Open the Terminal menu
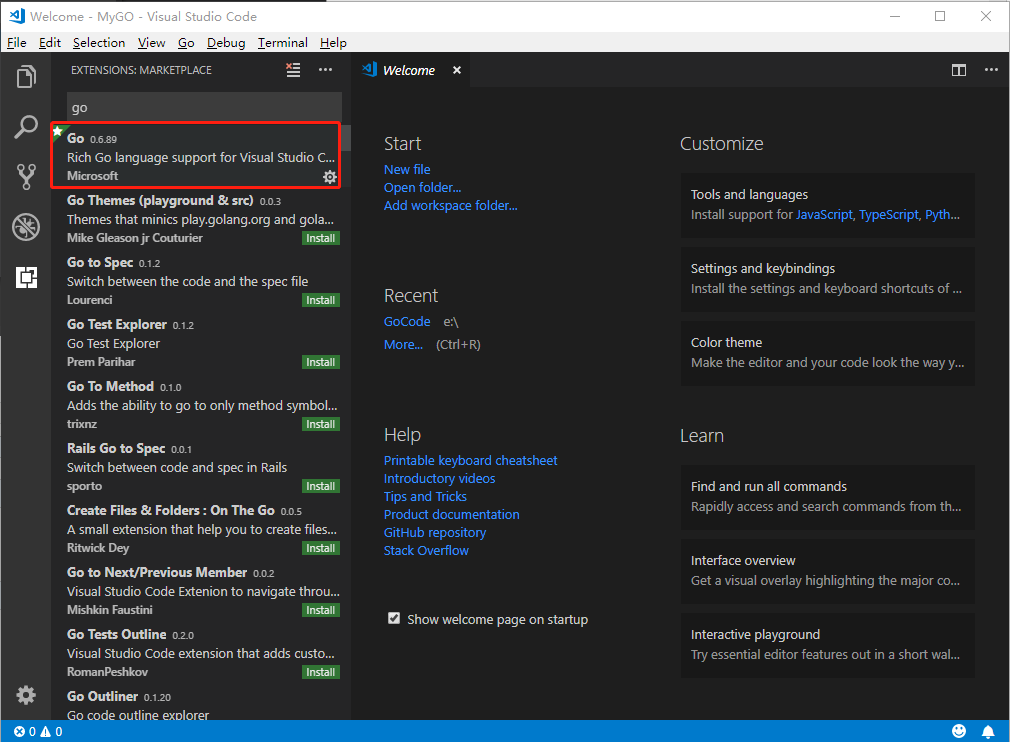 pos(282,43)
